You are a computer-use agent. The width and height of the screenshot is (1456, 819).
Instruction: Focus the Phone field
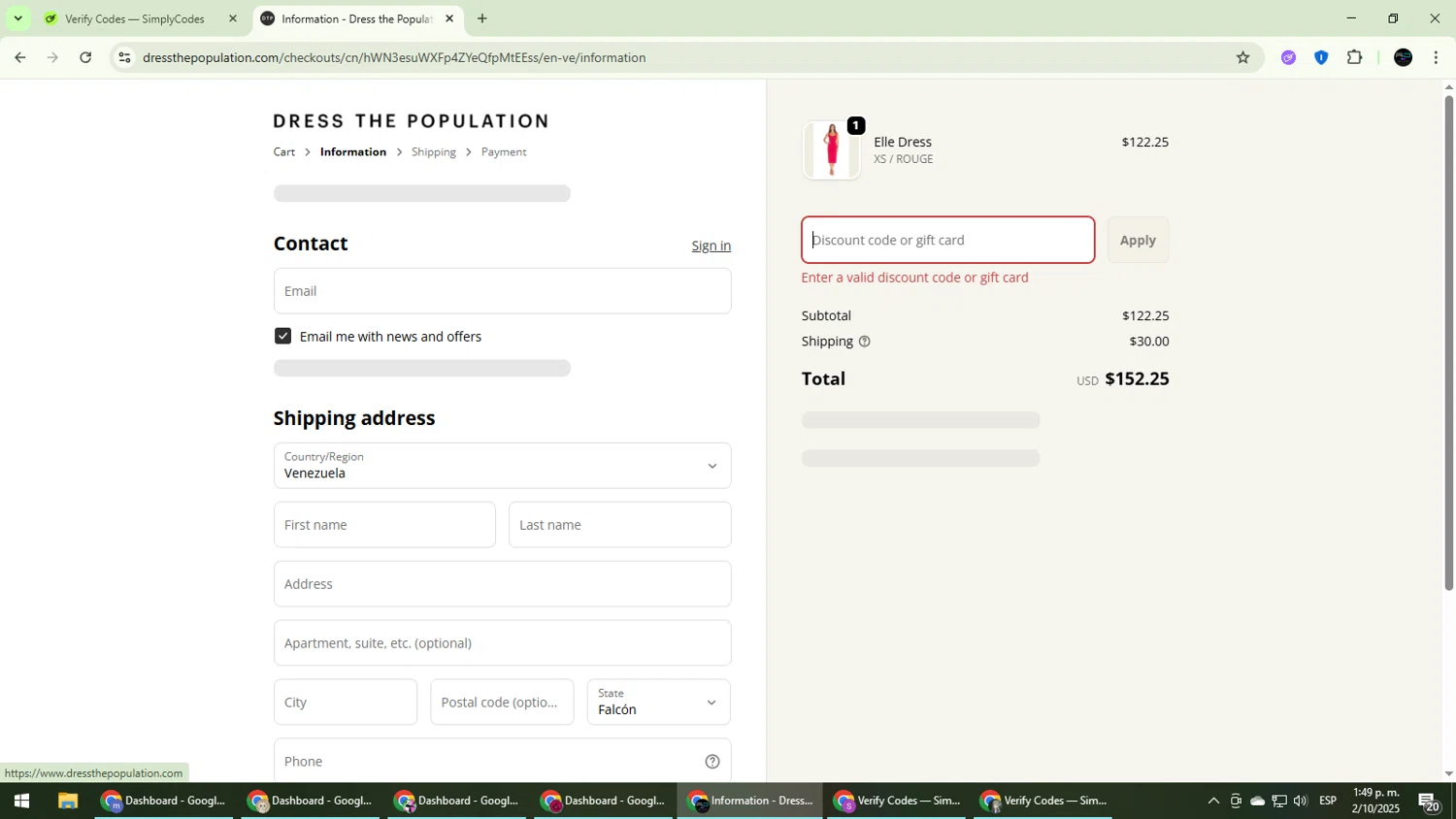pos(502,761)
